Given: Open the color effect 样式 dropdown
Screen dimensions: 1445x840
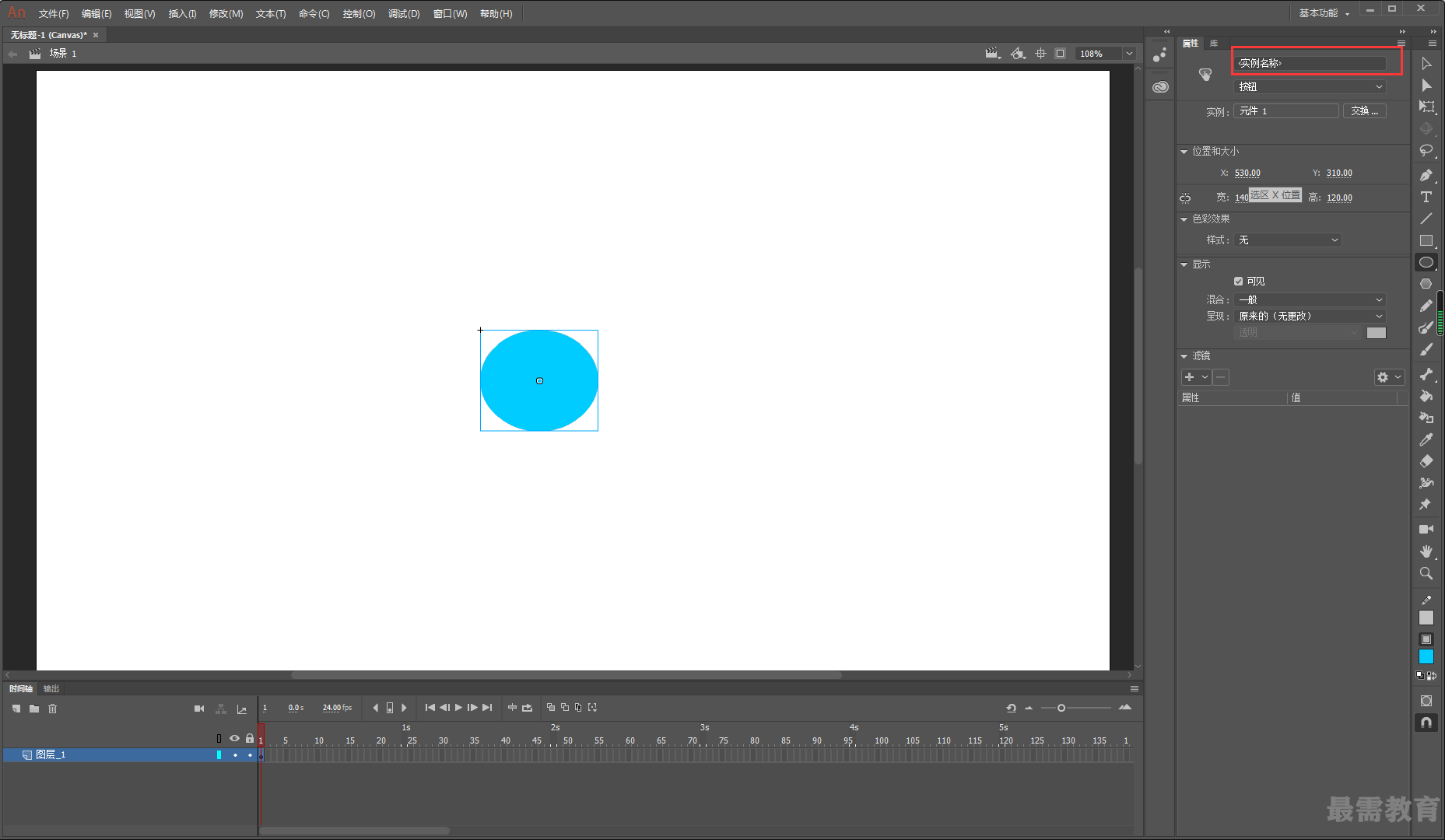Looking at the screenshot, I should click(x=1289, y=240).
